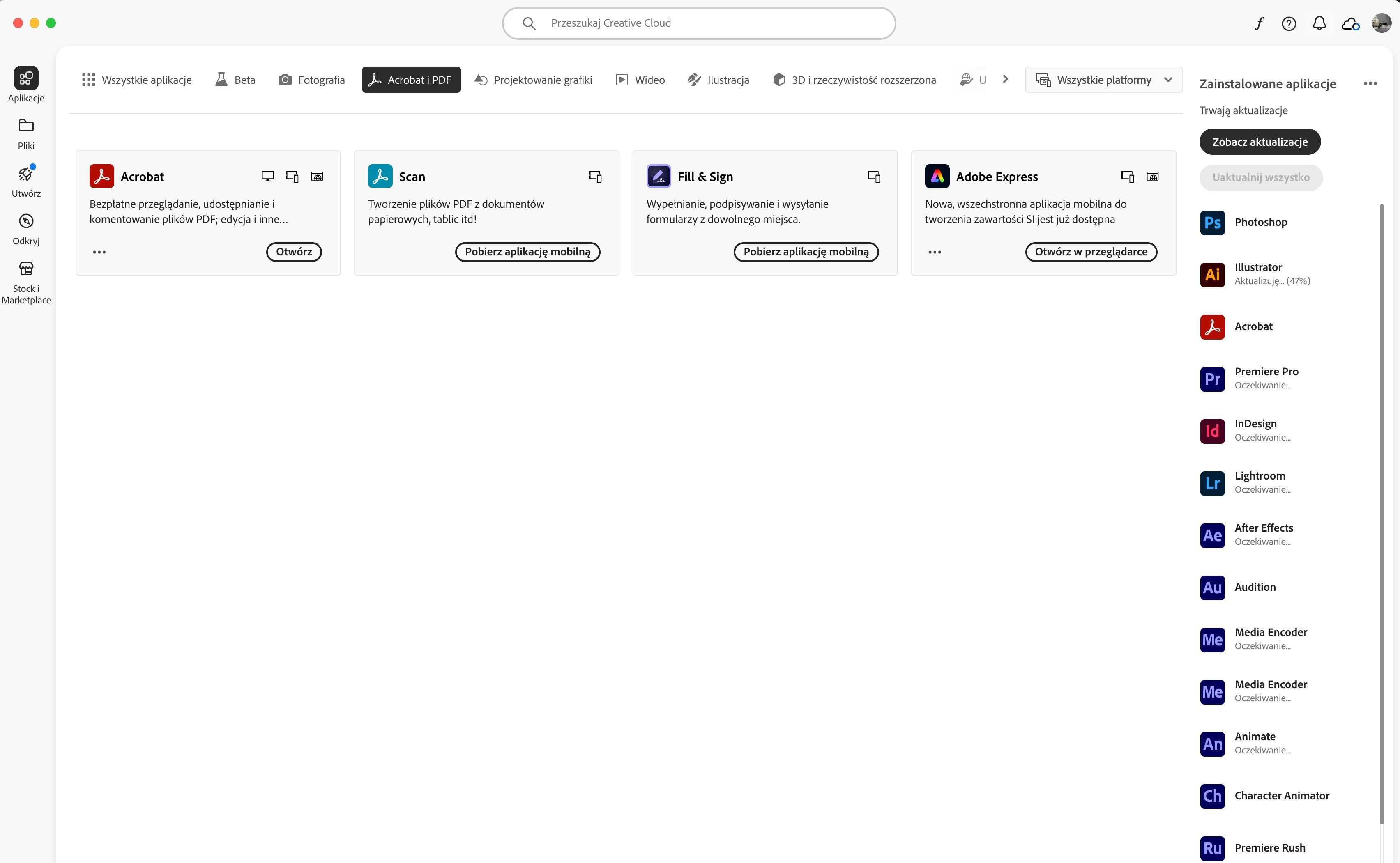1400x863 pixels.
Task: Select the Wszystkie aplikacje tab
Action: pos(137,80)
